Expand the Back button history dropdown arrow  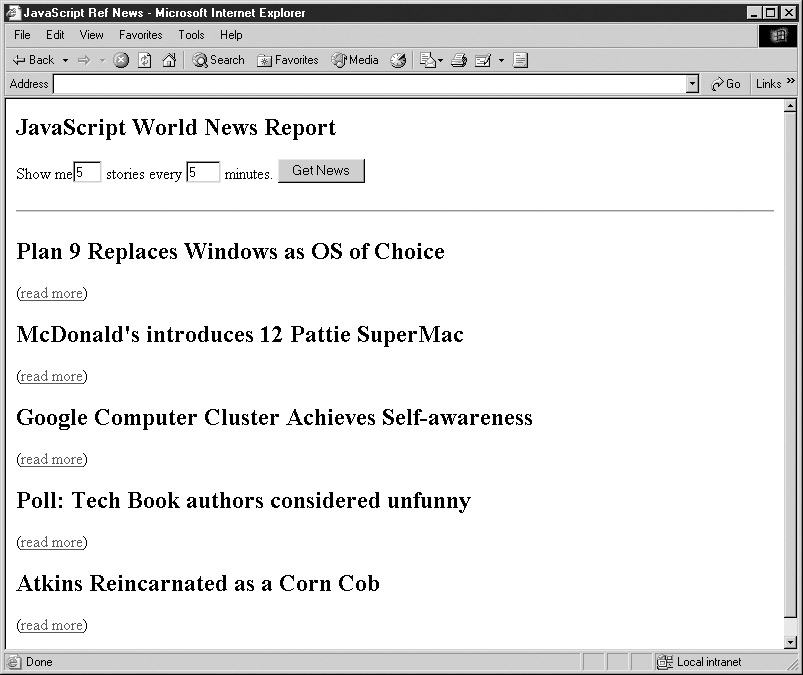pyautogui.click(x=66, y=60)
